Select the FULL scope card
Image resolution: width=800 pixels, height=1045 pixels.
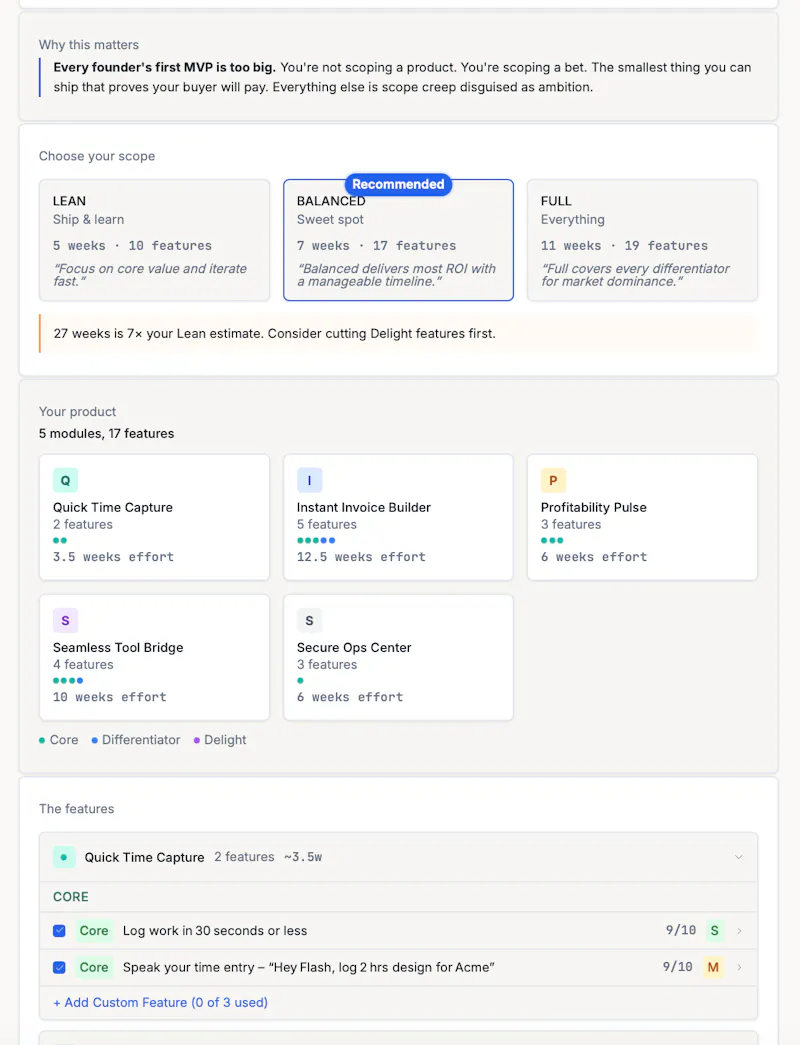click(642, 240)
